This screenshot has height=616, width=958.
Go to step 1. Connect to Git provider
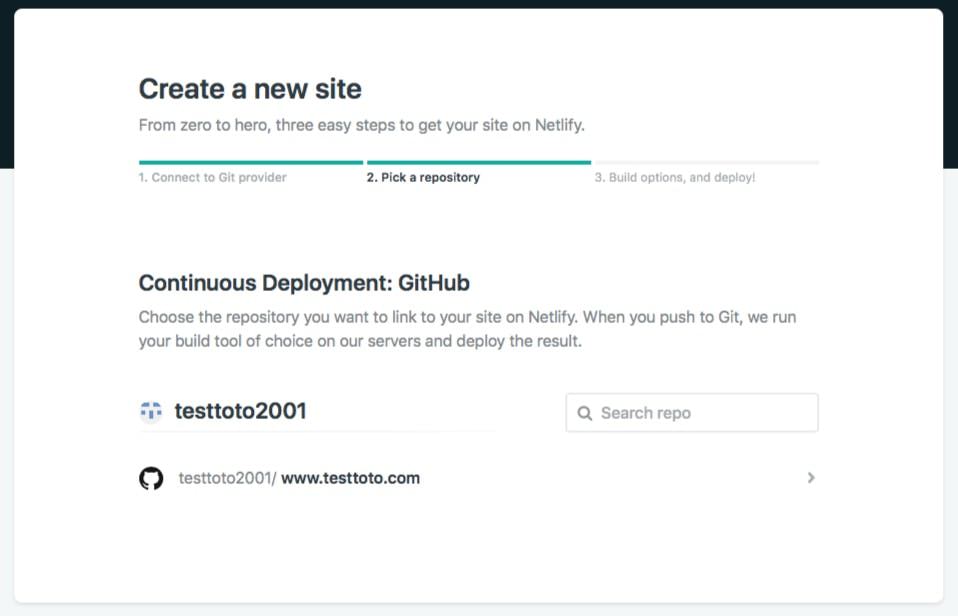coord(213,177)
